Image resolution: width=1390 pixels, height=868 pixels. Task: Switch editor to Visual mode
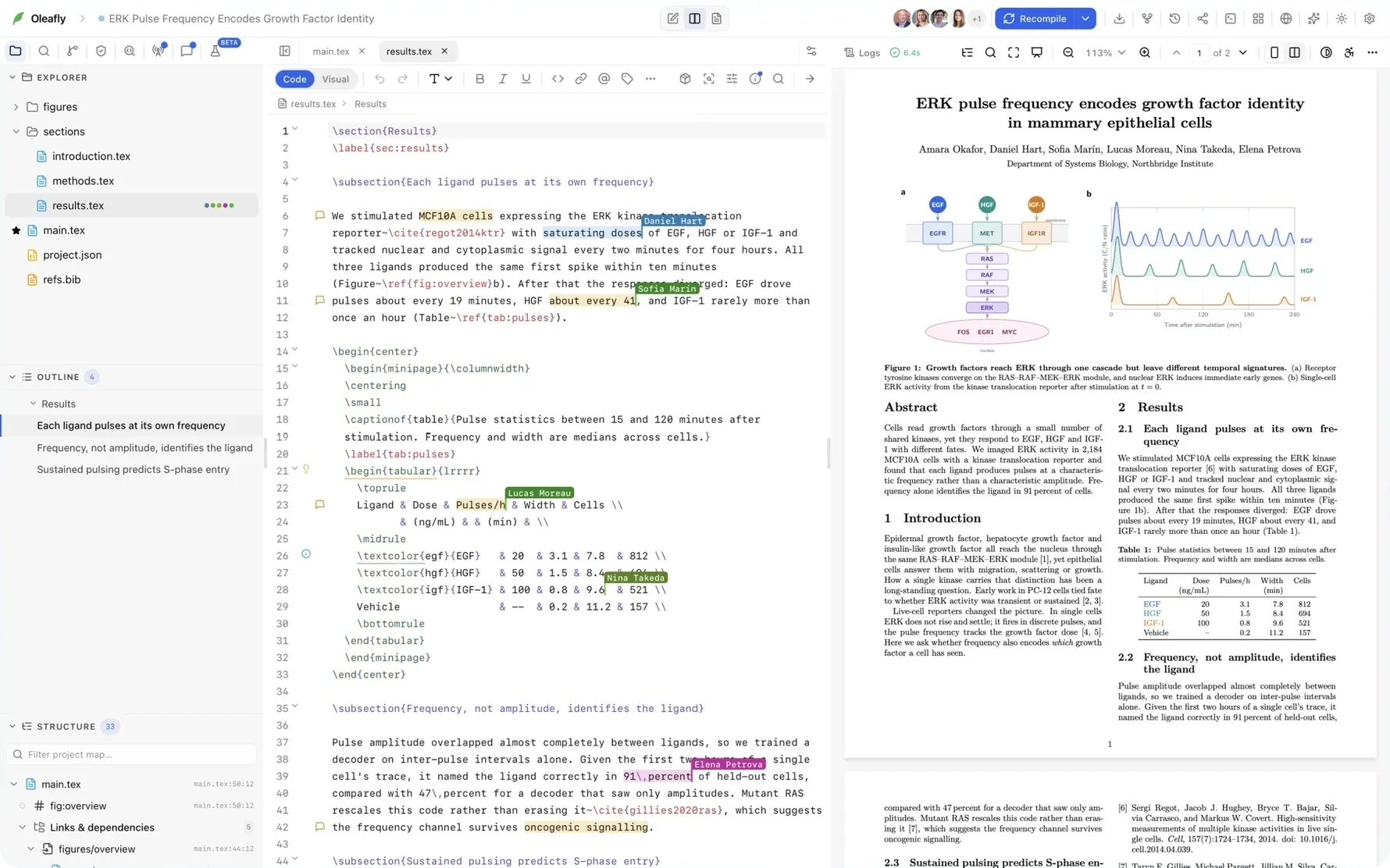click(x=335, y=79)
